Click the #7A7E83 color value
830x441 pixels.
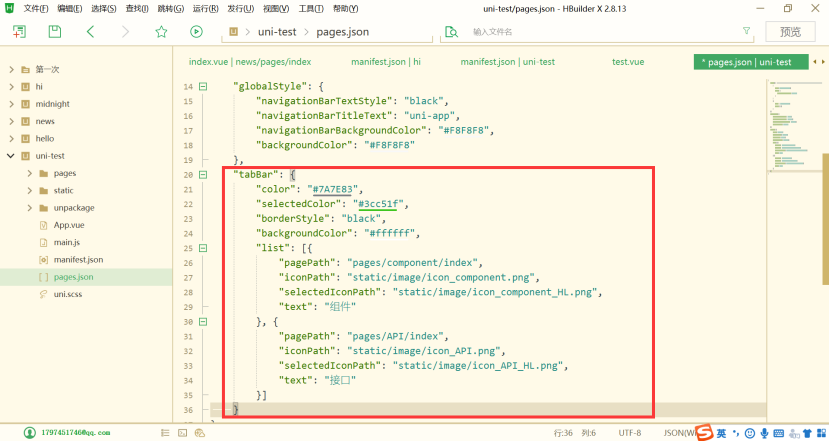click(332, 190)
